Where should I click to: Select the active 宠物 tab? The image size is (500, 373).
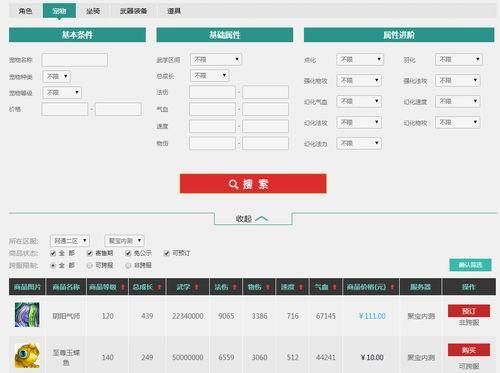pos(59,11)
